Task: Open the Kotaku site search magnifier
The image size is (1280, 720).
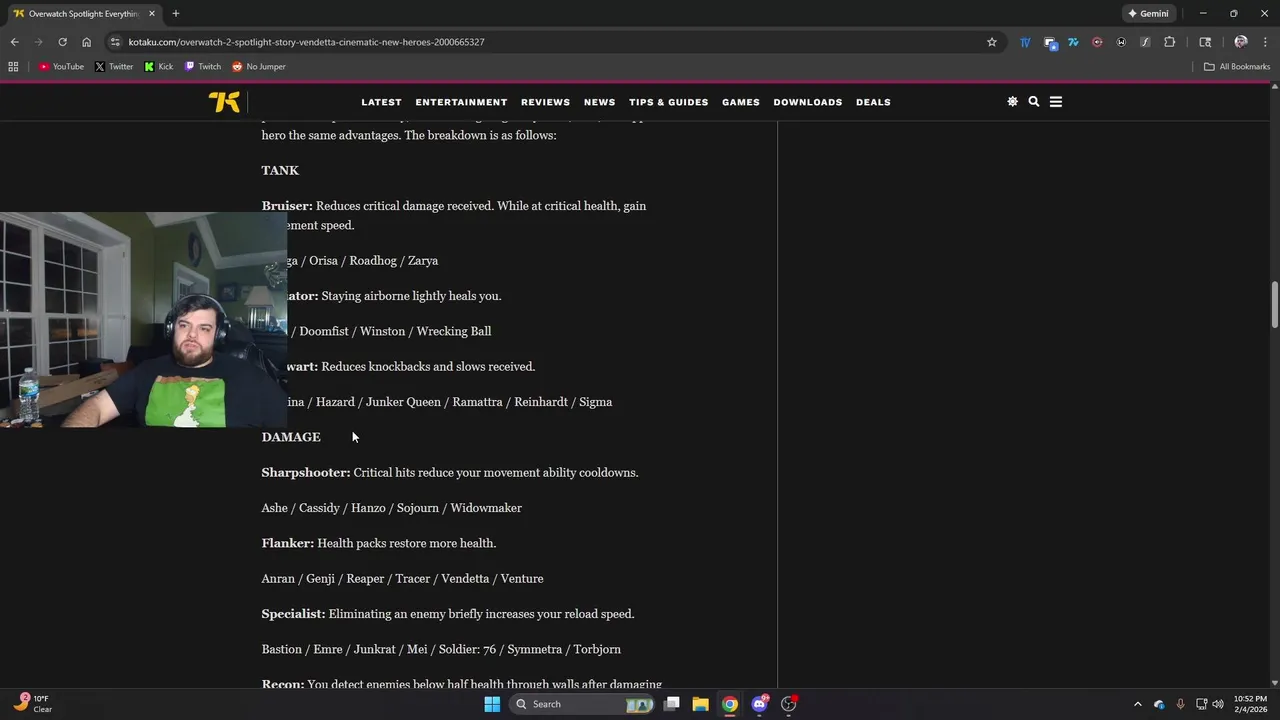Action: (x=1034, y=102)
